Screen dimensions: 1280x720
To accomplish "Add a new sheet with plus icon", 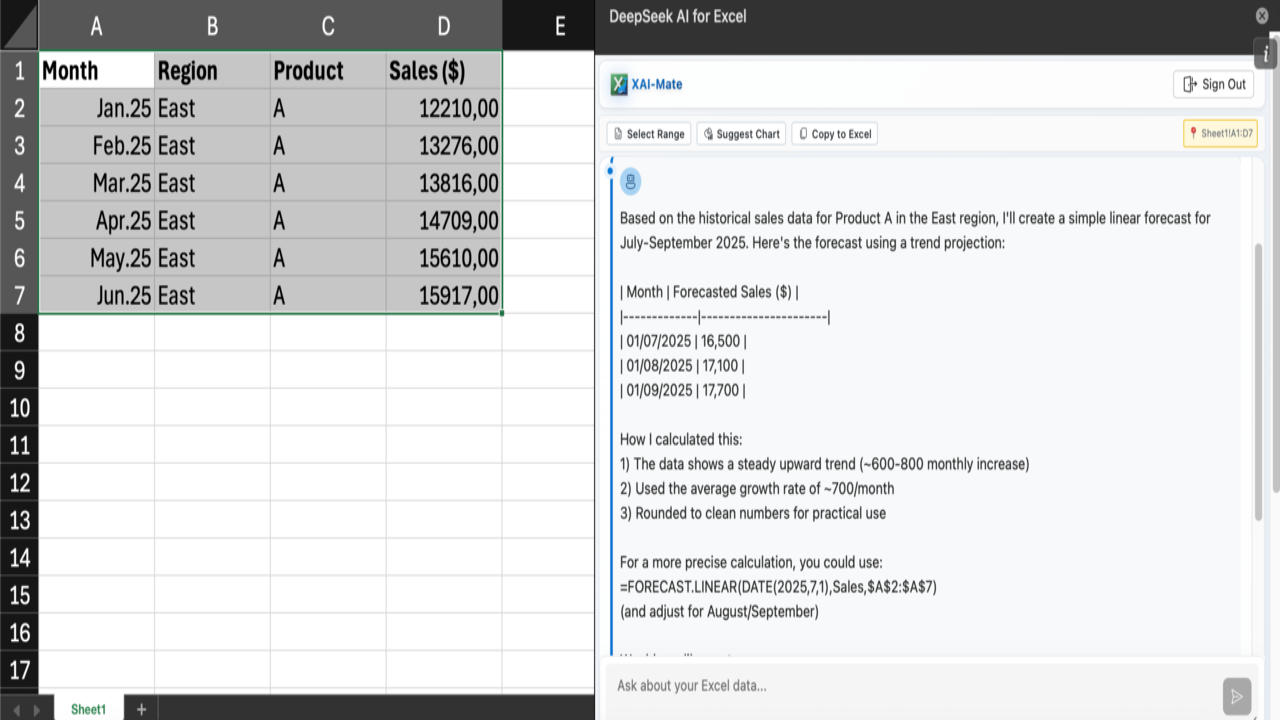I will (x=141, y=709).
